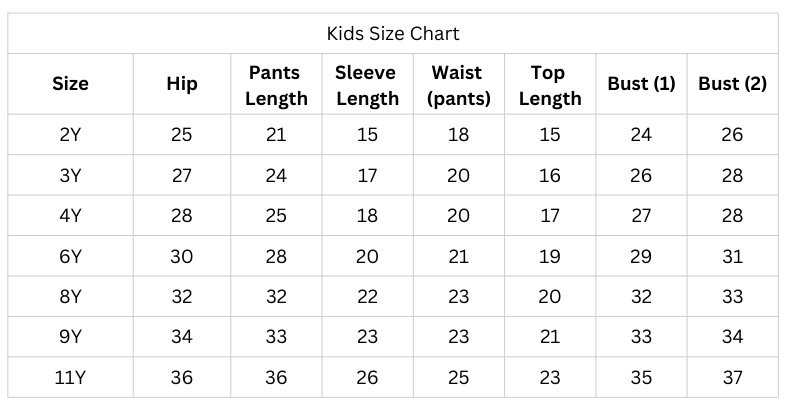
Task: Click the 9Y size row label
Action: tap(70, 337)
